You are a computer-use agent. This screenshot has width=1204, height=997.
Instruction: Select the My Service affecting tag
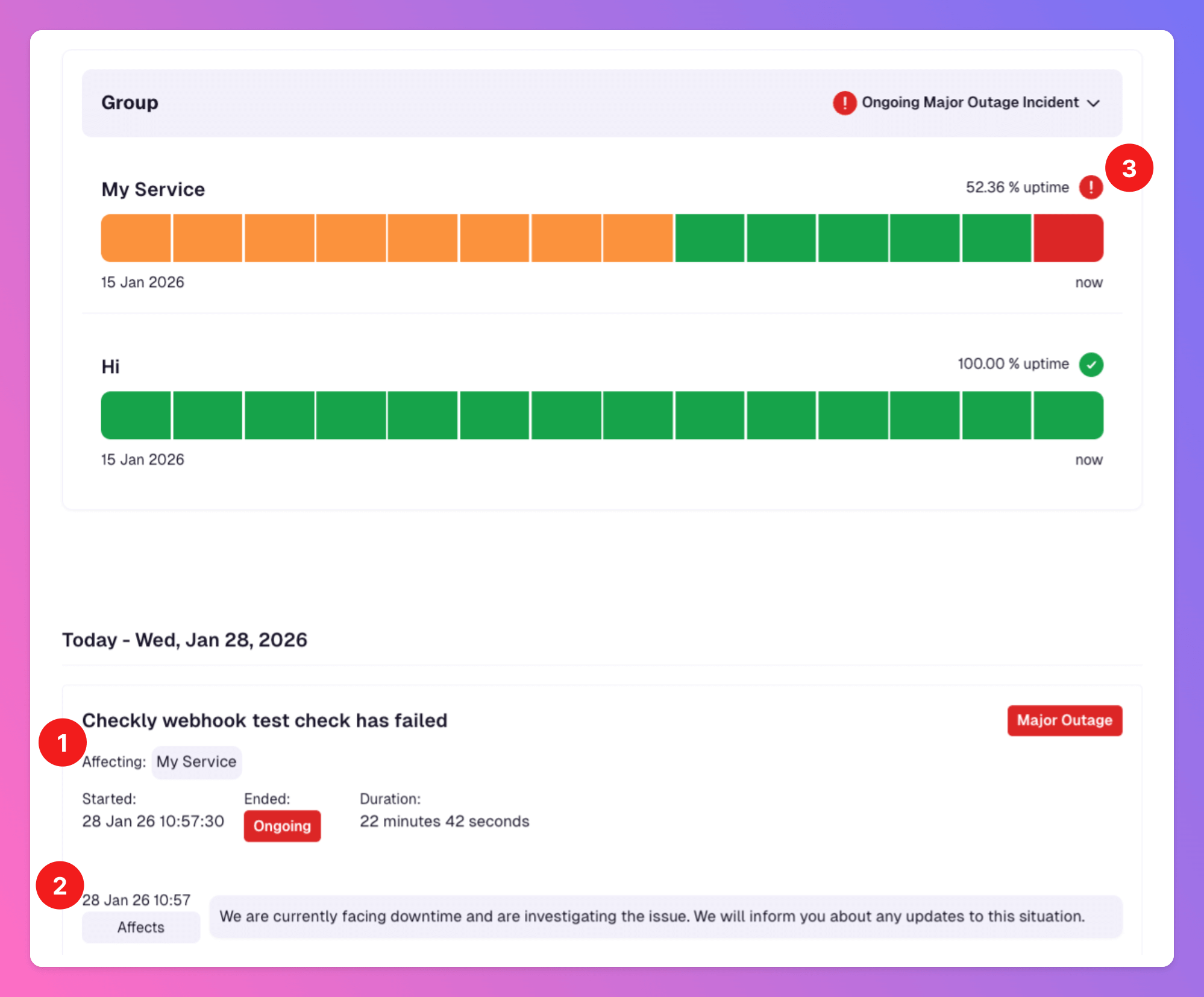pos(196,762)
